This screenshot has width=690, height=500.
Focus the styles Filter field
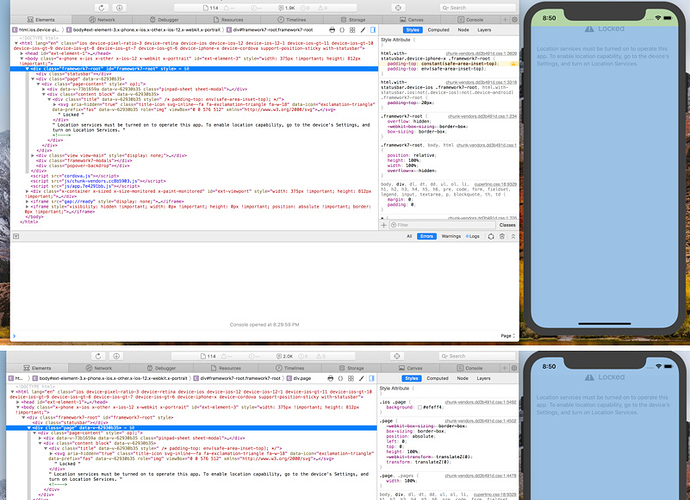(442, 225)
